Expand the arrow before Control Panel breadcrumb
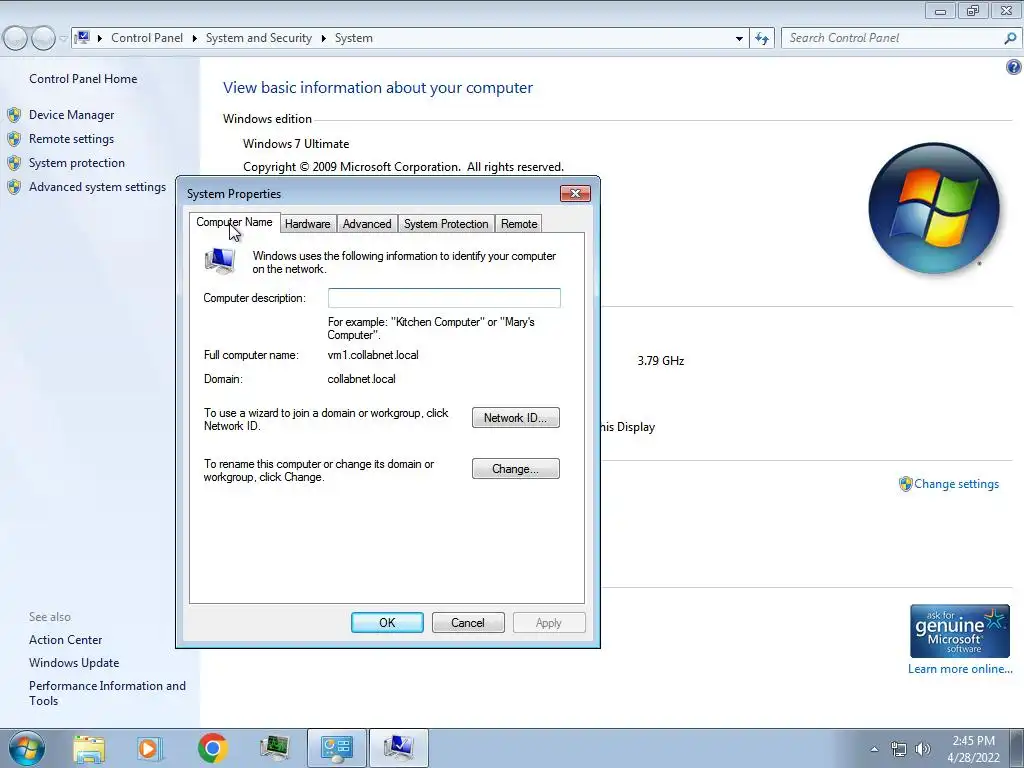Viewport: 1024px width, 768px height. (100, 38)
